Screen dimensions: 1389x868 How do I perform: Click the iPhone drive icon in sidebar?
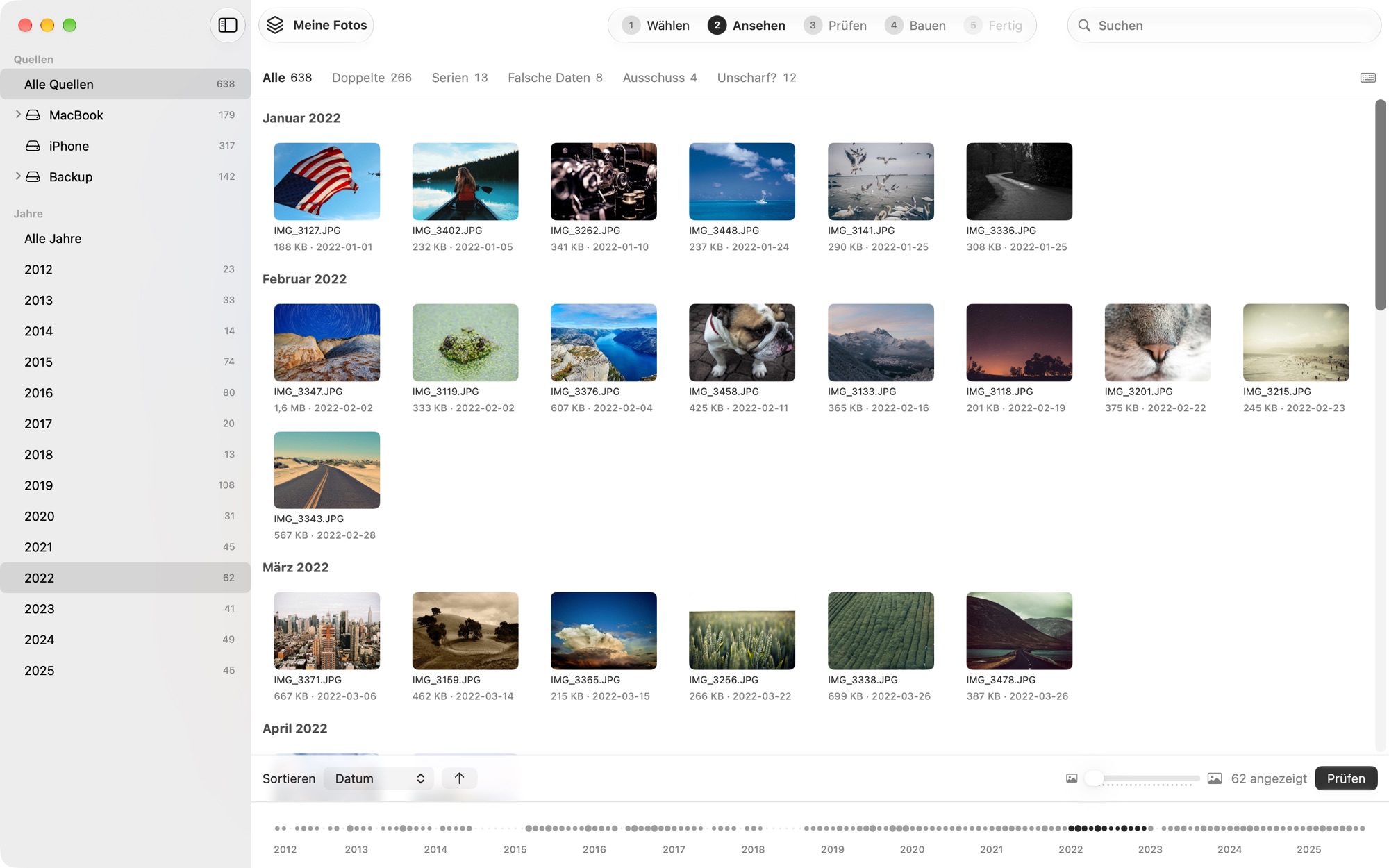tap(33, 146)
